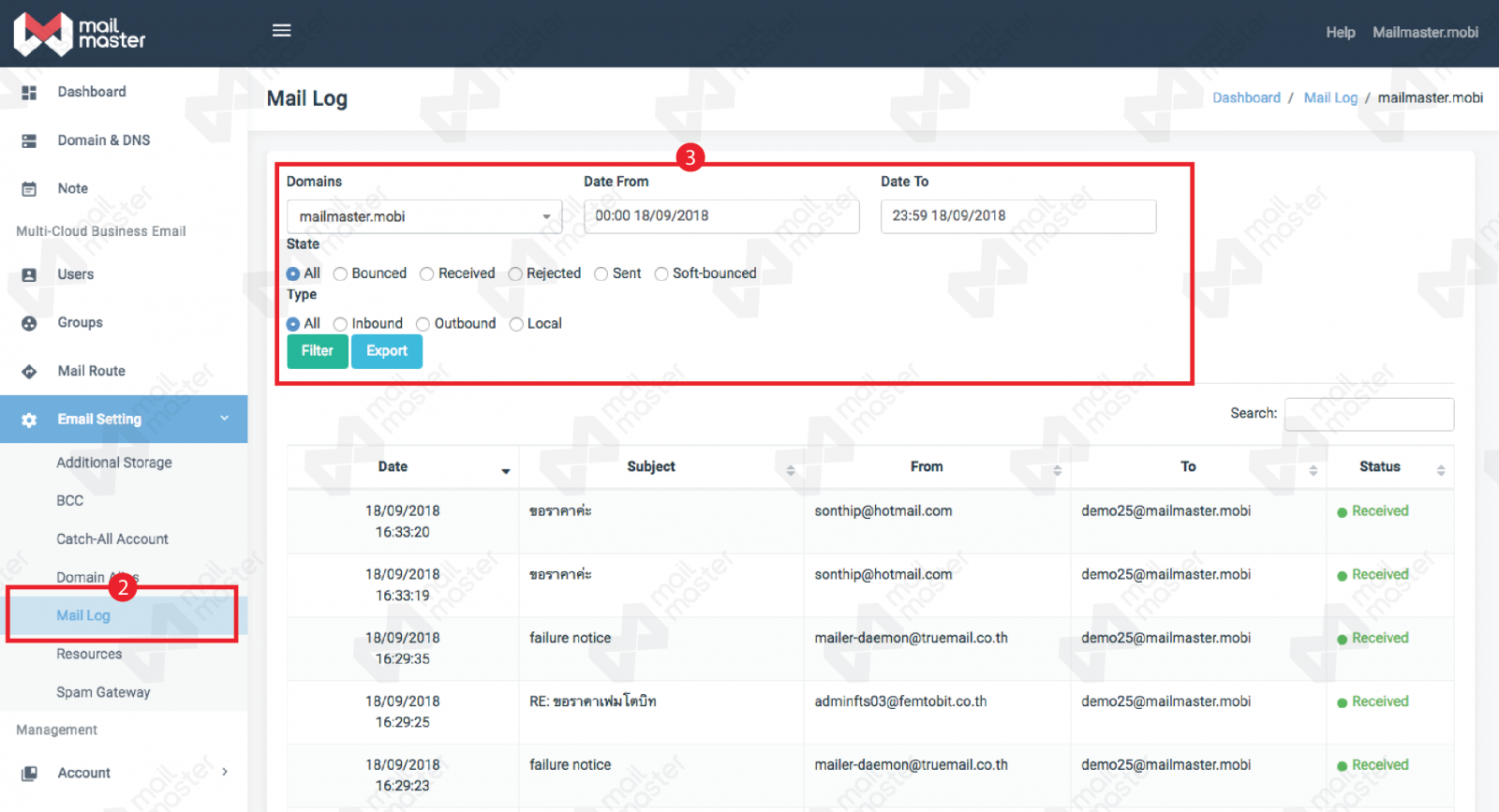Viewport: 1499px width, 812px height.
Task: Sort table by Subject column arrows
Action: coord(791,470)
